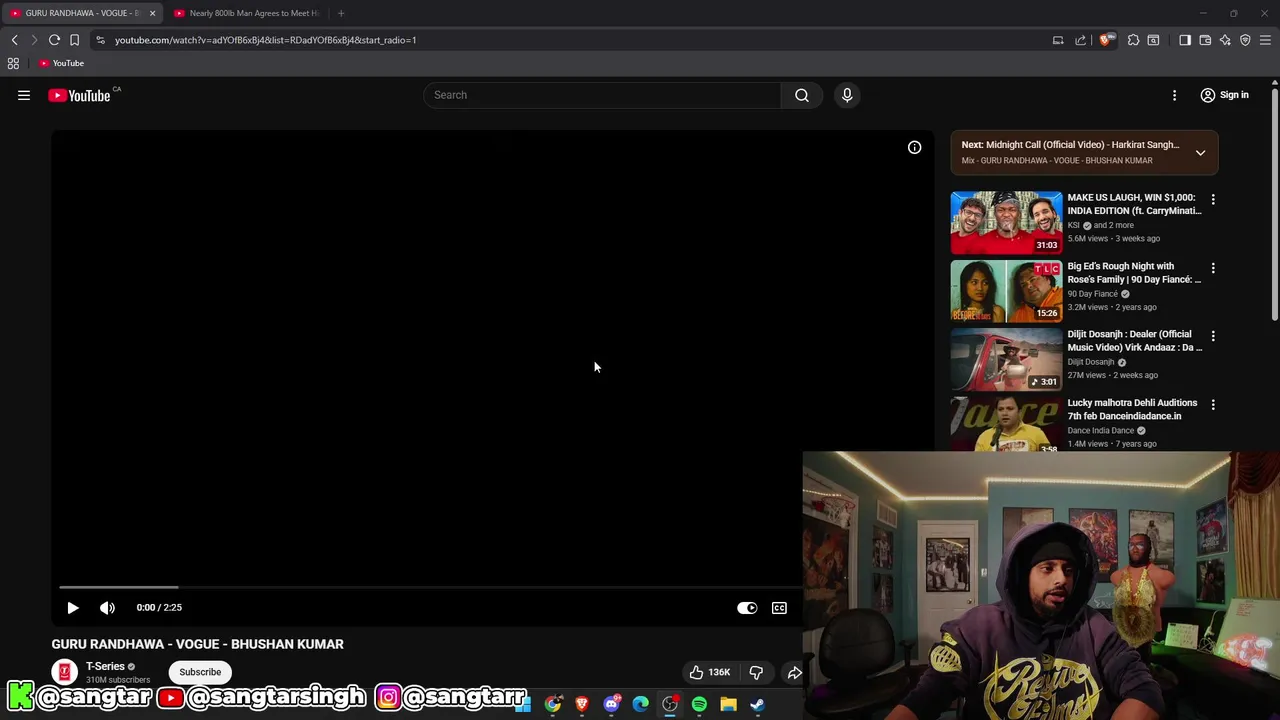This screenshot has width=1280, height=720.
Task: Open the YouTube bookmark in bookmarks bar
Action: click(61, 63)
